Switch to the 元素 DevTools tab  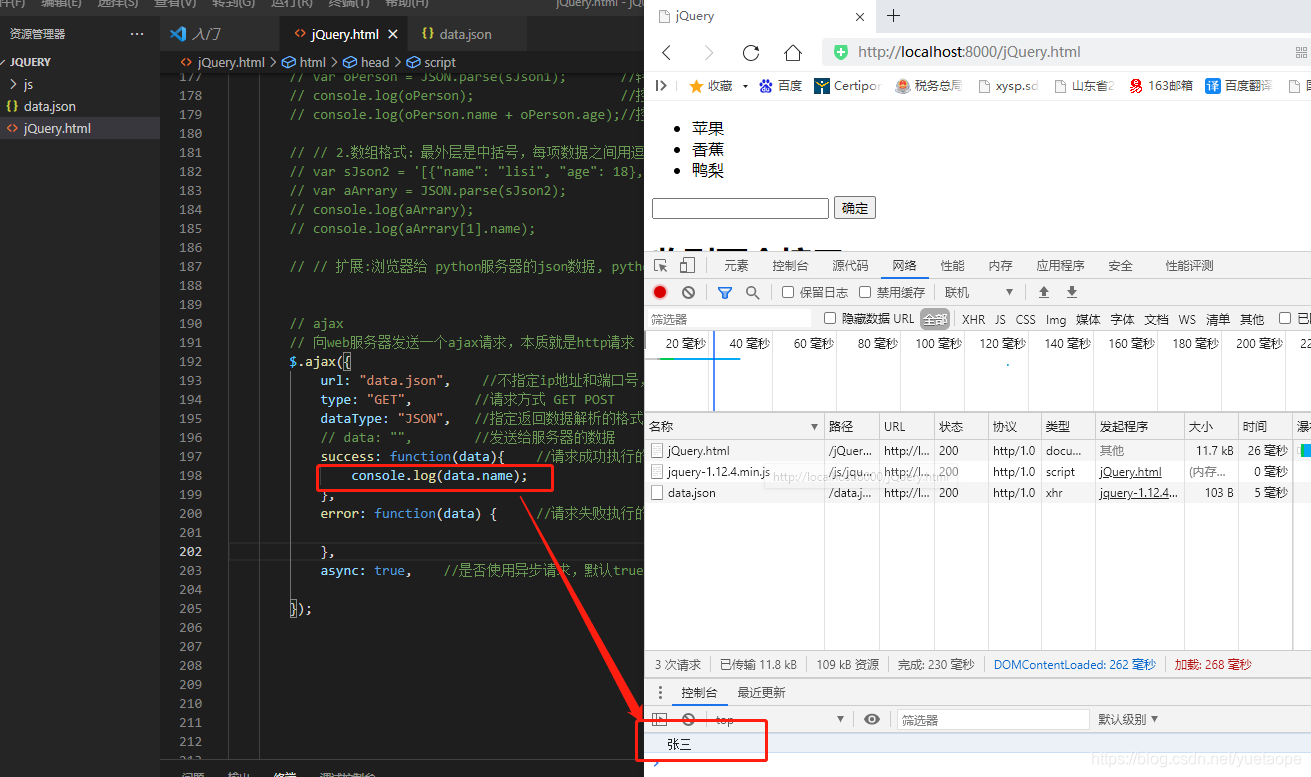736,266
